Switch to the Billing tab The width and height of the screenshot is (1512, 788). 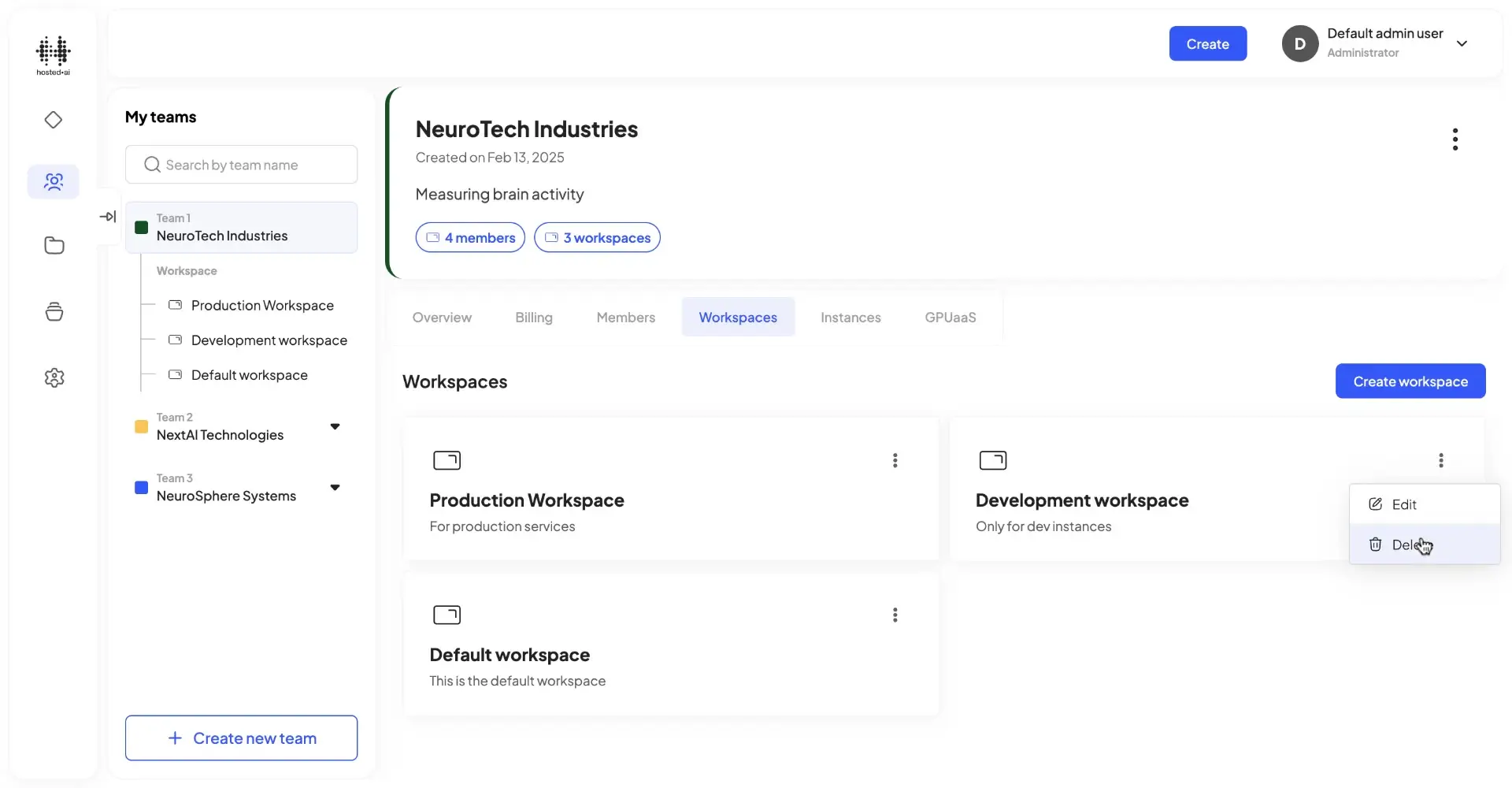[534, 317]
